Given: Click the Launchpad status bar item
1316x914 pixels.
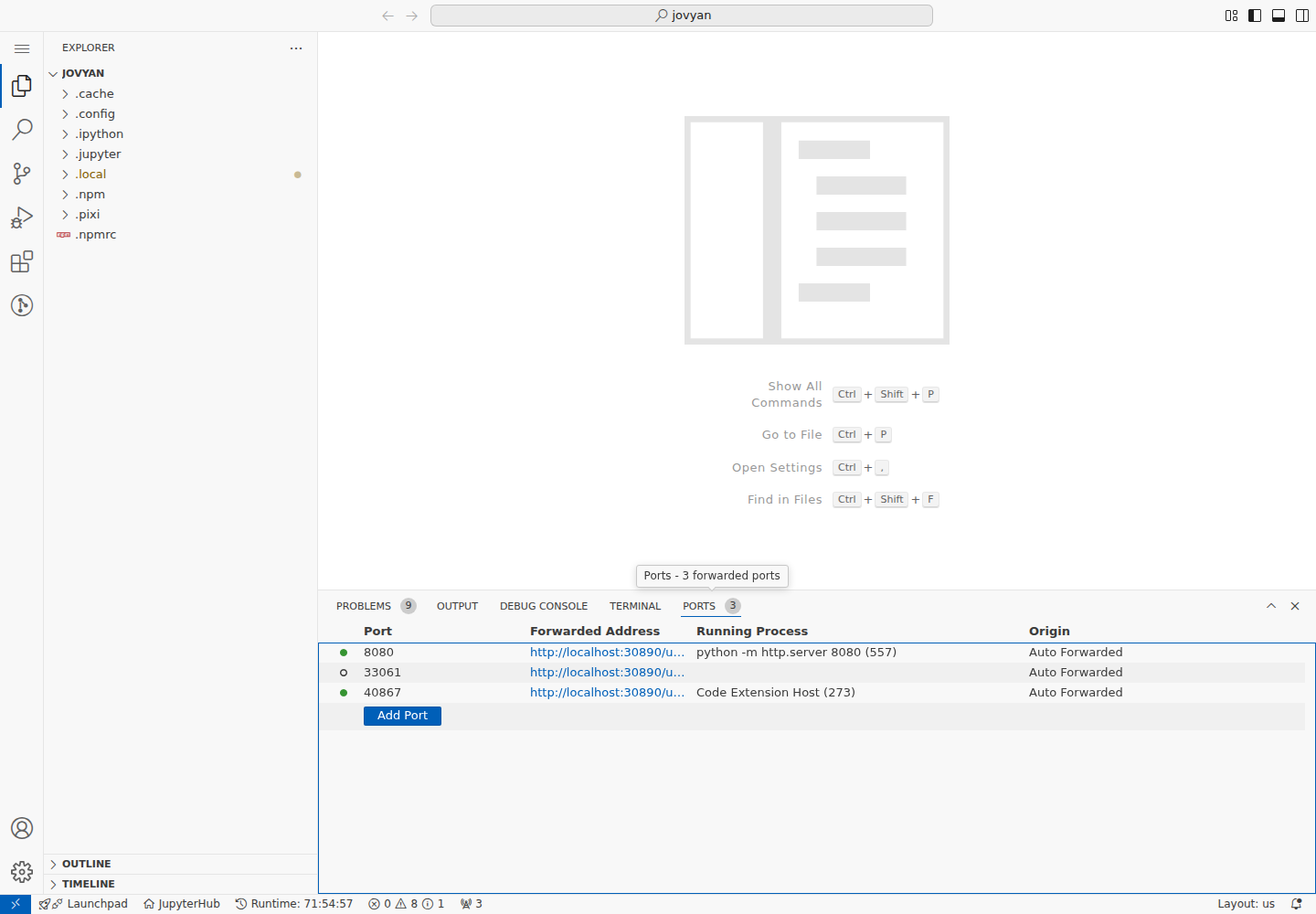Looking at the screenshot, I should (83, 904).
